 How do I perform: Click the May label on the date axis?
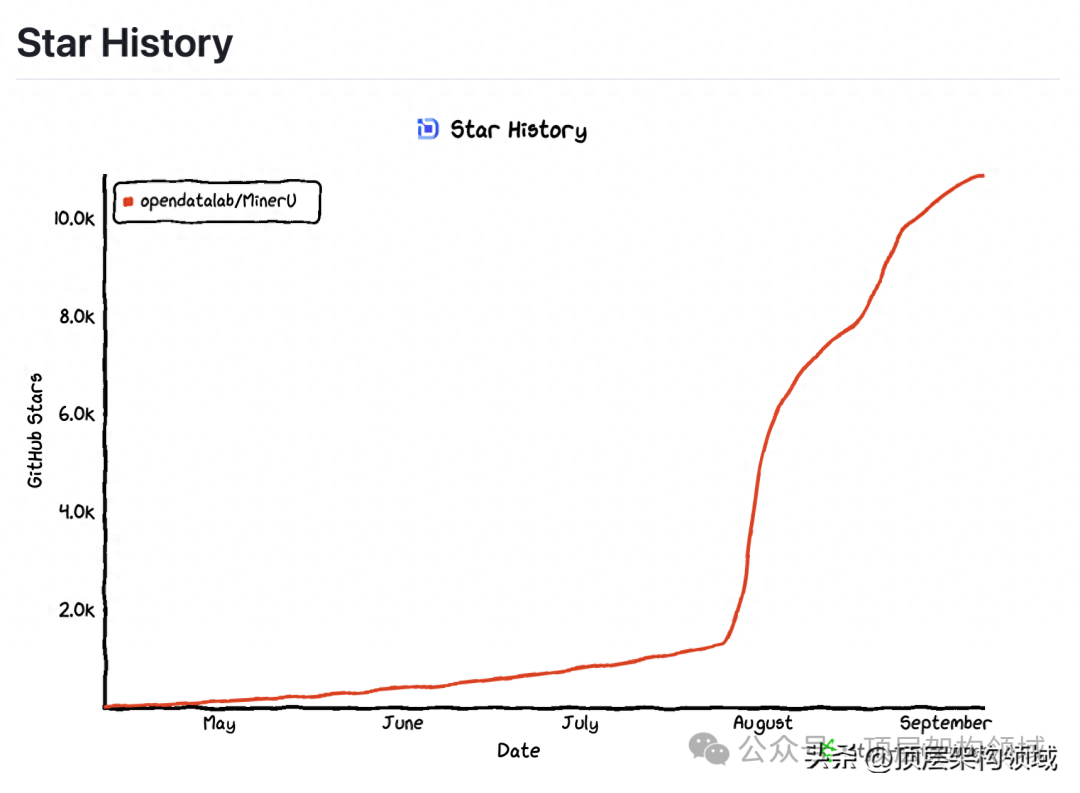tap(219, 724)
